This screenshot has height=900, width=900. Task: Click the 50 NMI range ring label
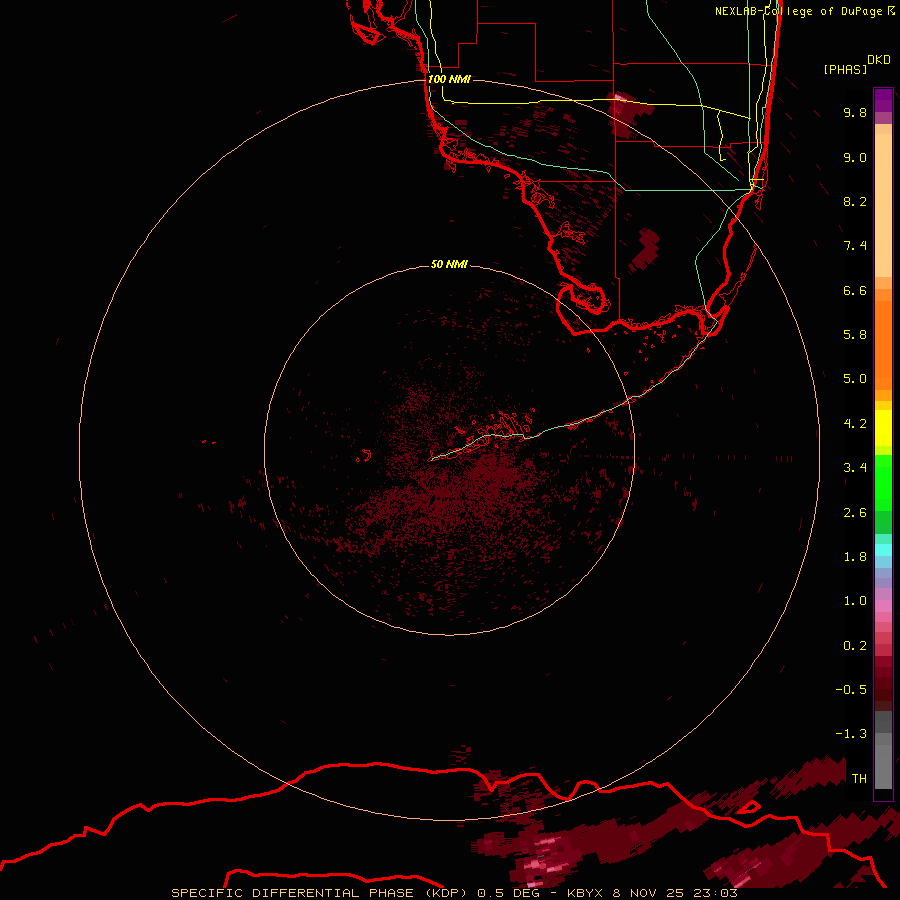click(x=449, y=264)
